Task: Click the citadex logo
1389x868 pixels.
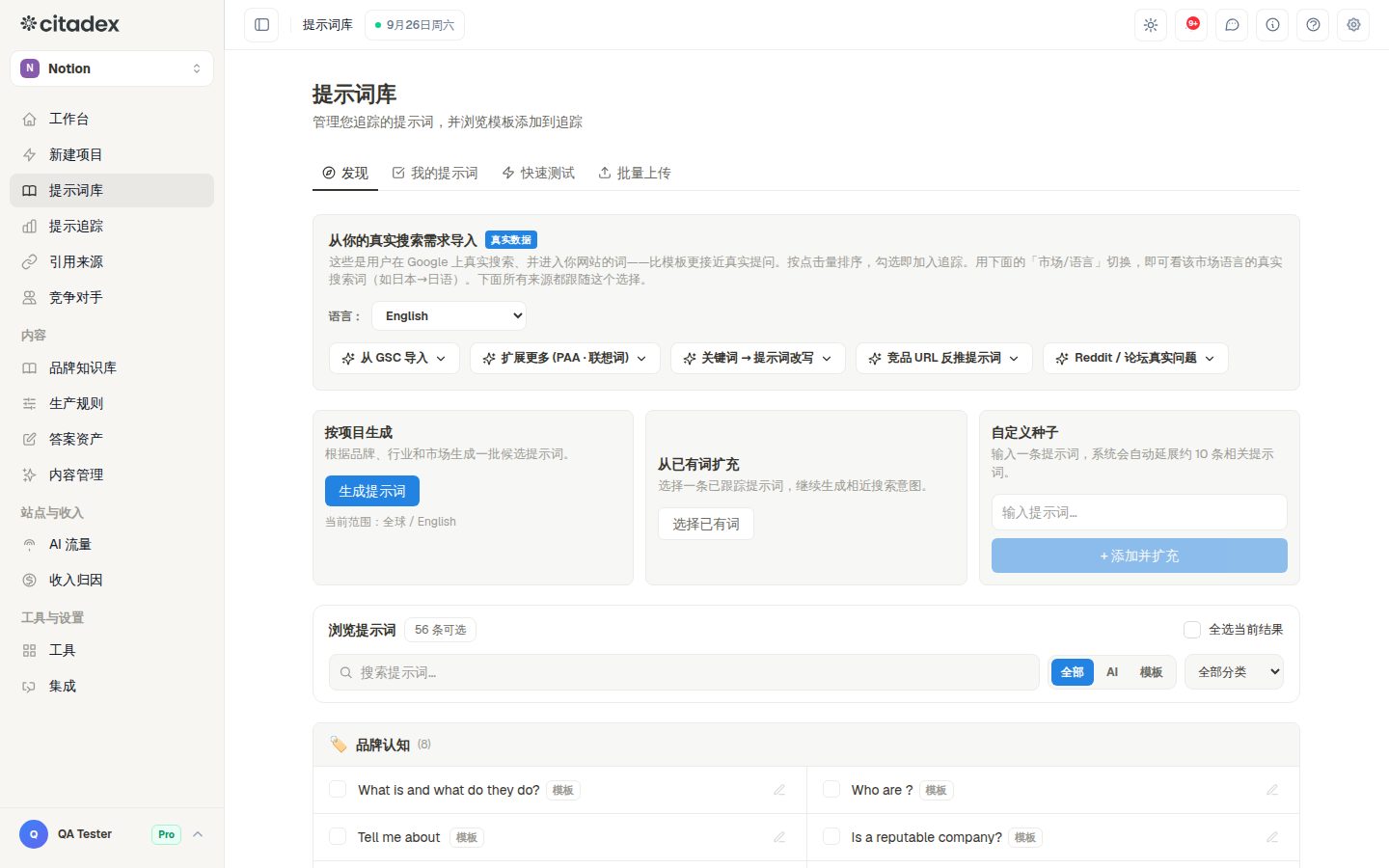Action: 70,23
